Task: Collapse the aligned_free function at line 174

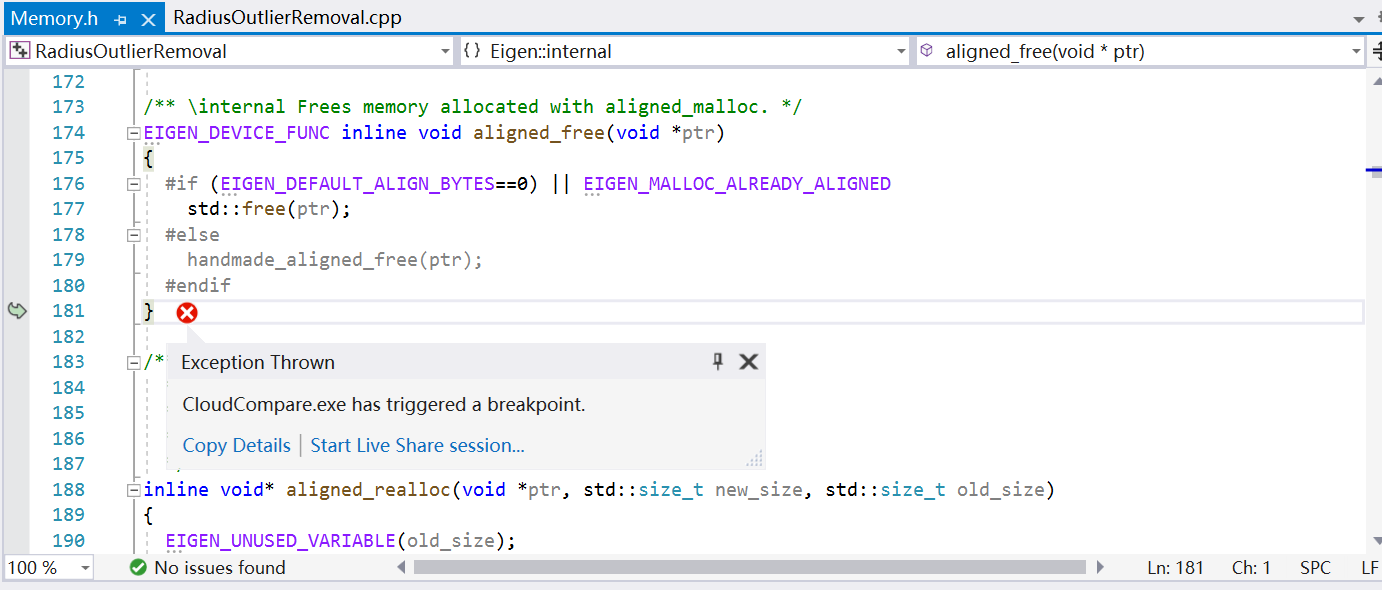Action: 133,132
